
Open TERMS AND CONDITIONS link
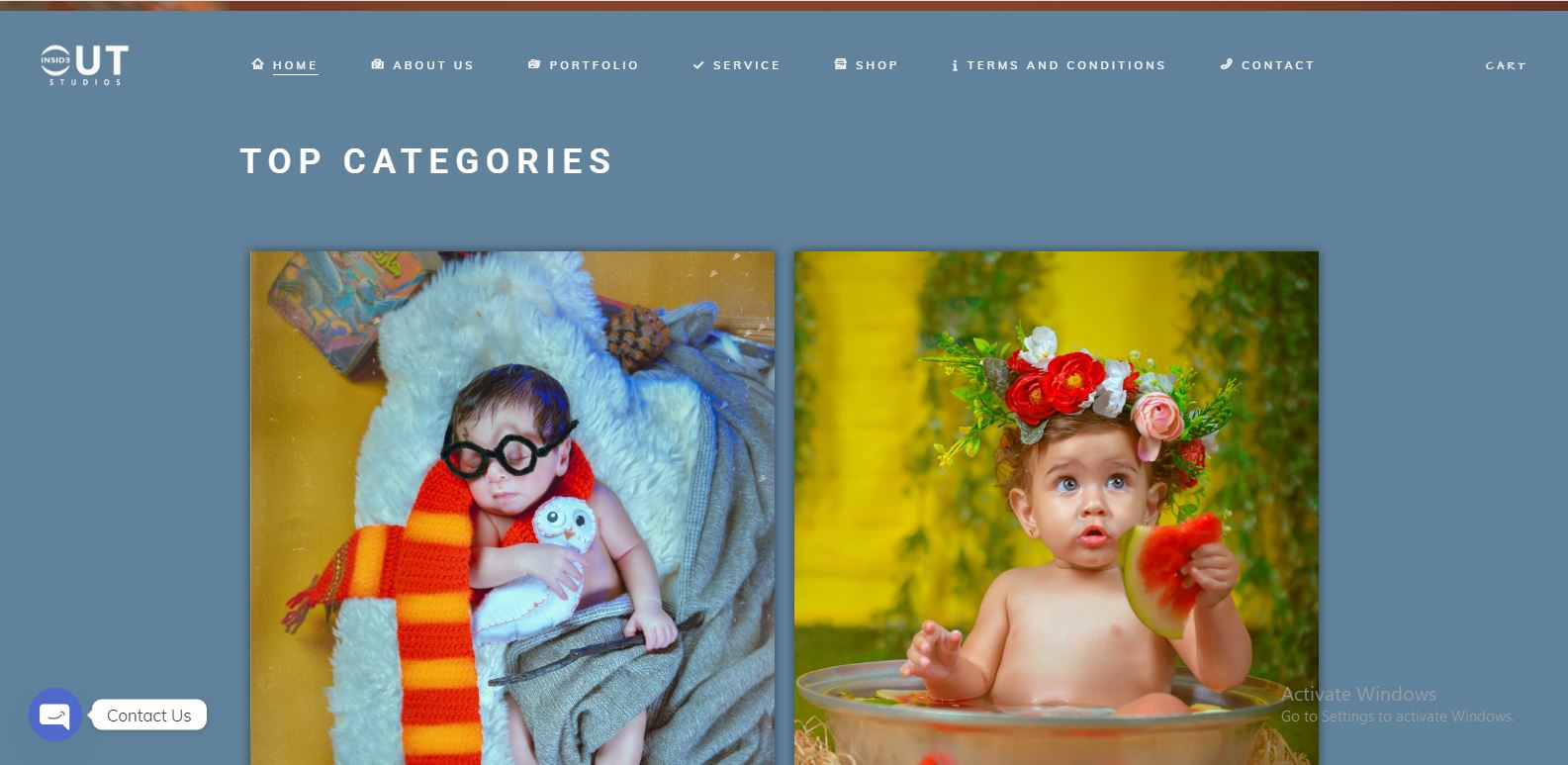click(1066, 65)
